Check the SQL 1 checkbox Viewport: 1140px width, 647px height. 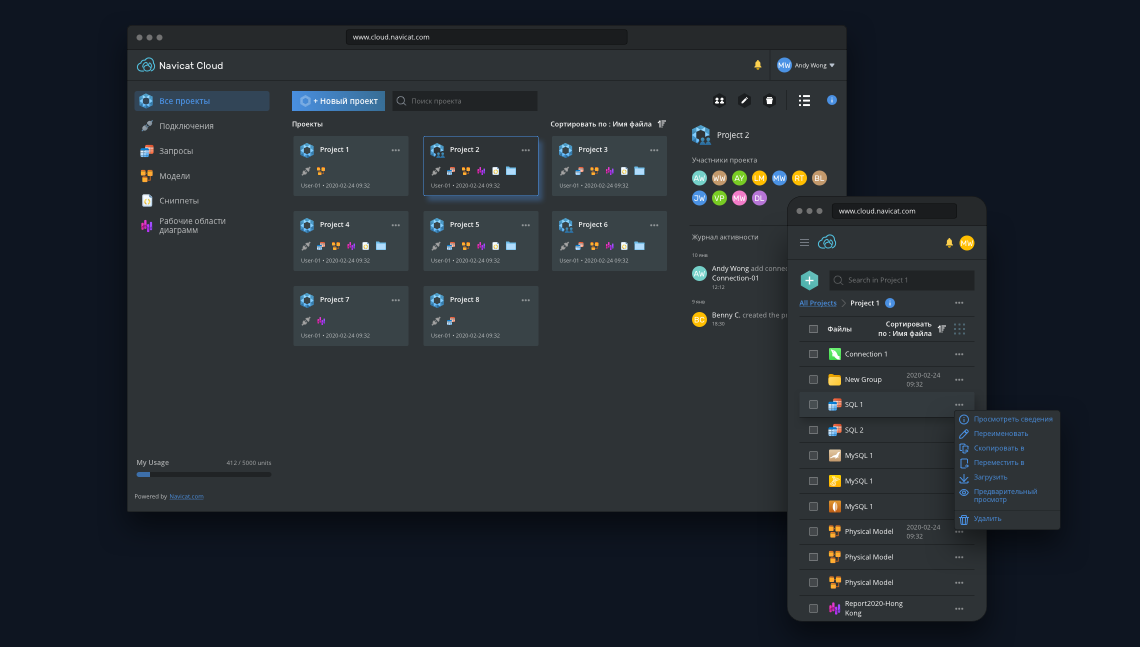[813, 405]
